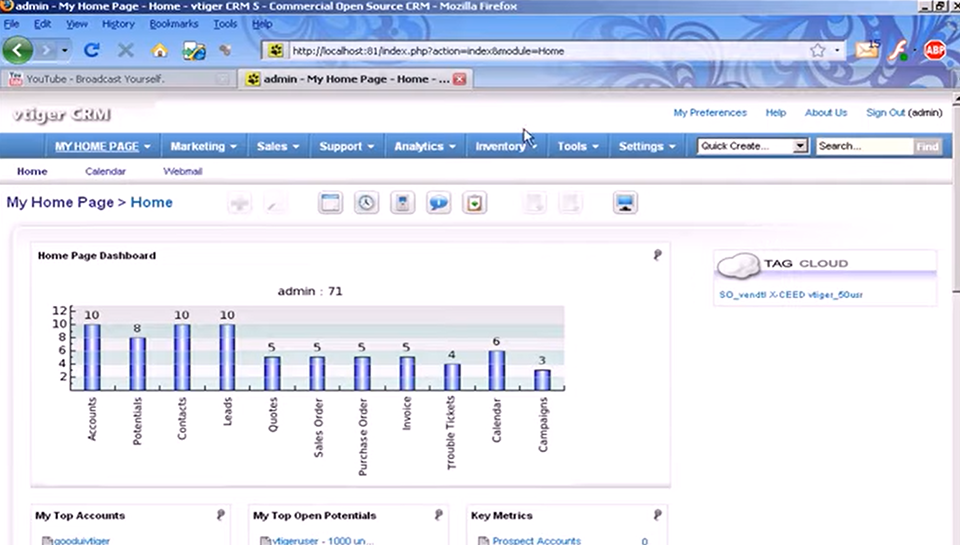Screen dimensions: 960x545
Task: Click the Accounts bar in dashboard chart
Action: tap(92, 357)
